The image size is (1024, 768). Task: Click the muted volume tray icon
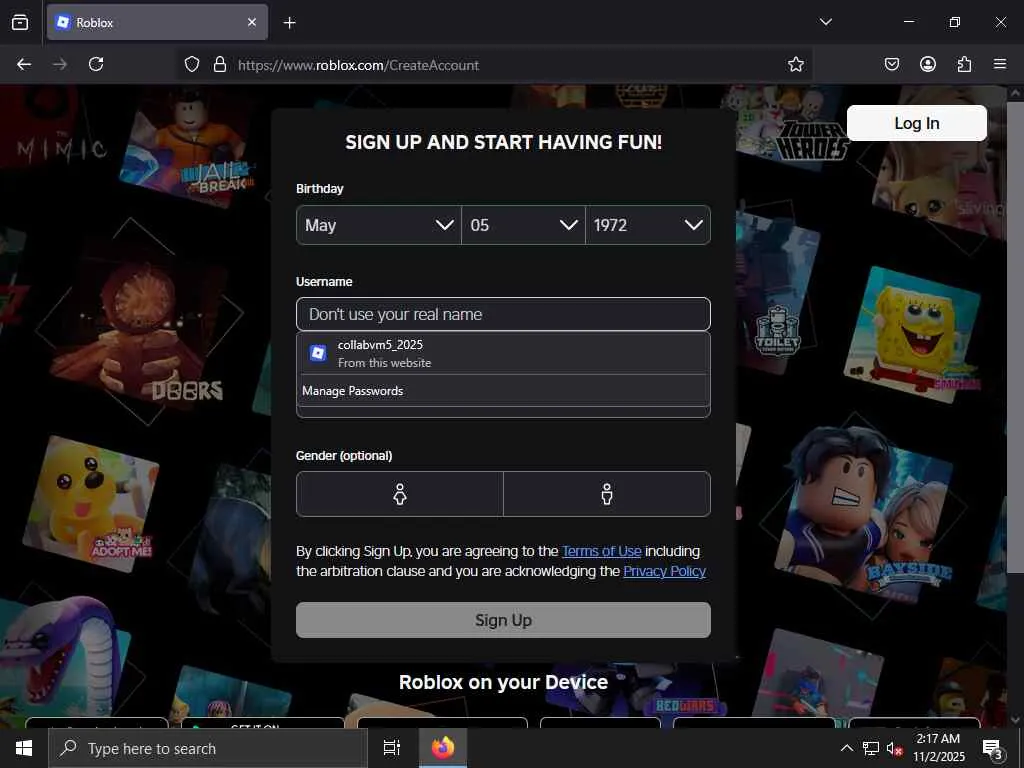[894, 748]
